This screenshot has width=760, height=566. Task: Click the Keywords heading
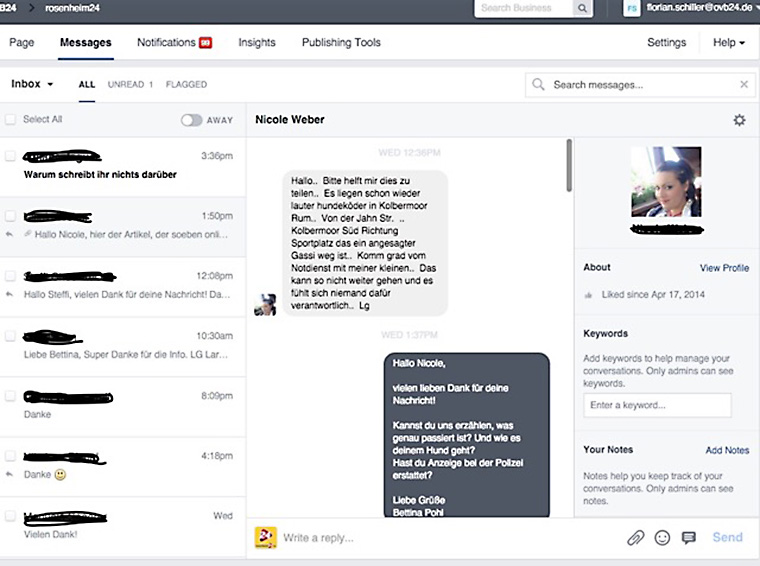[606, 333]
